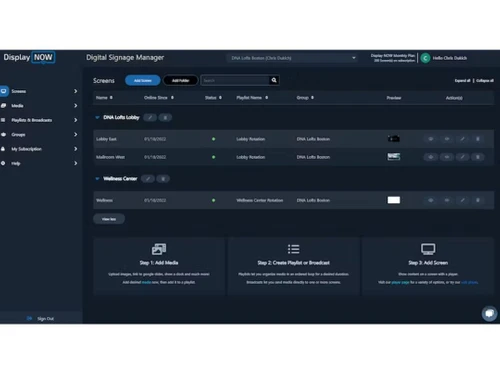Sort by the Name column header
Screen dimensions: 500x375
point(104,98)
